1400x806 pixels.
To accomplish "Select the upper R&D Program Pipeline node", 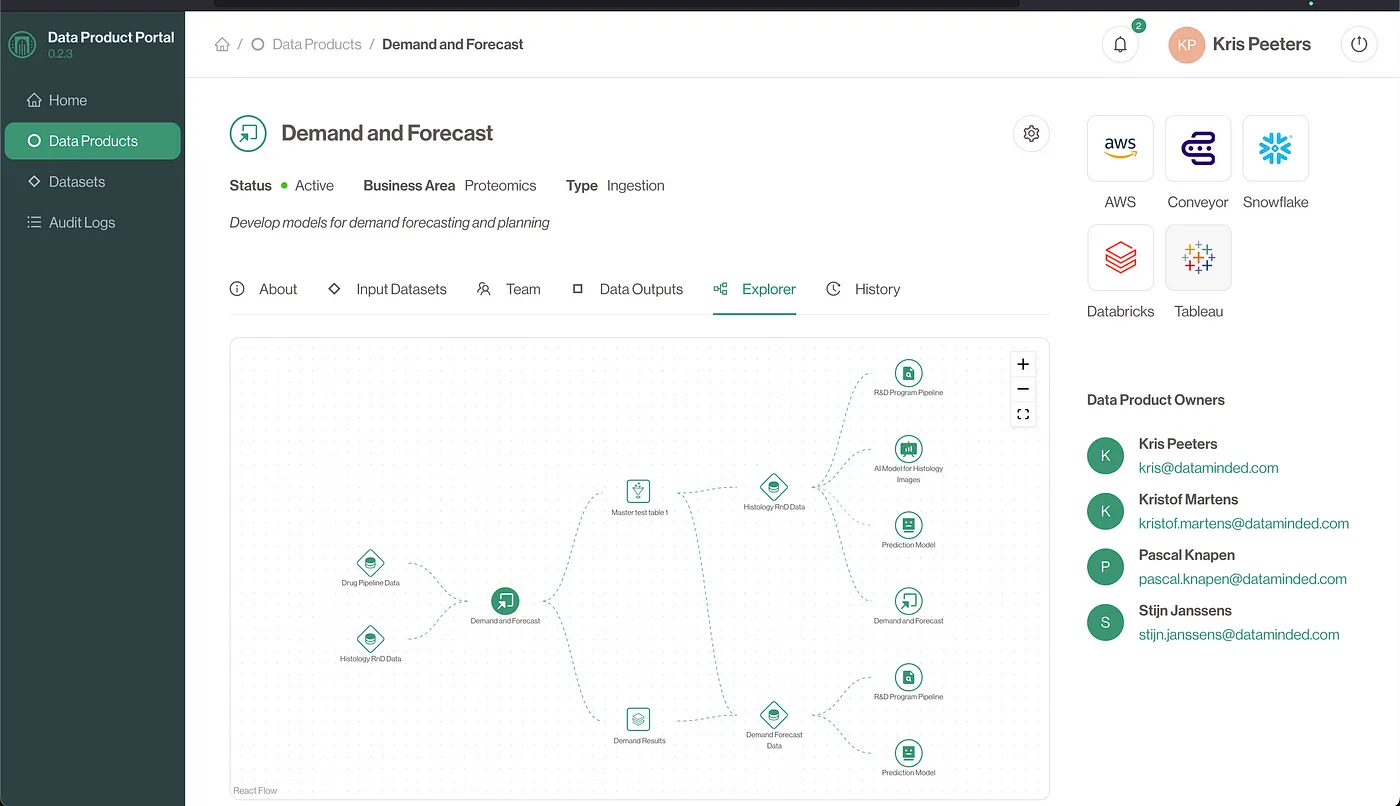I will [908, 373].
